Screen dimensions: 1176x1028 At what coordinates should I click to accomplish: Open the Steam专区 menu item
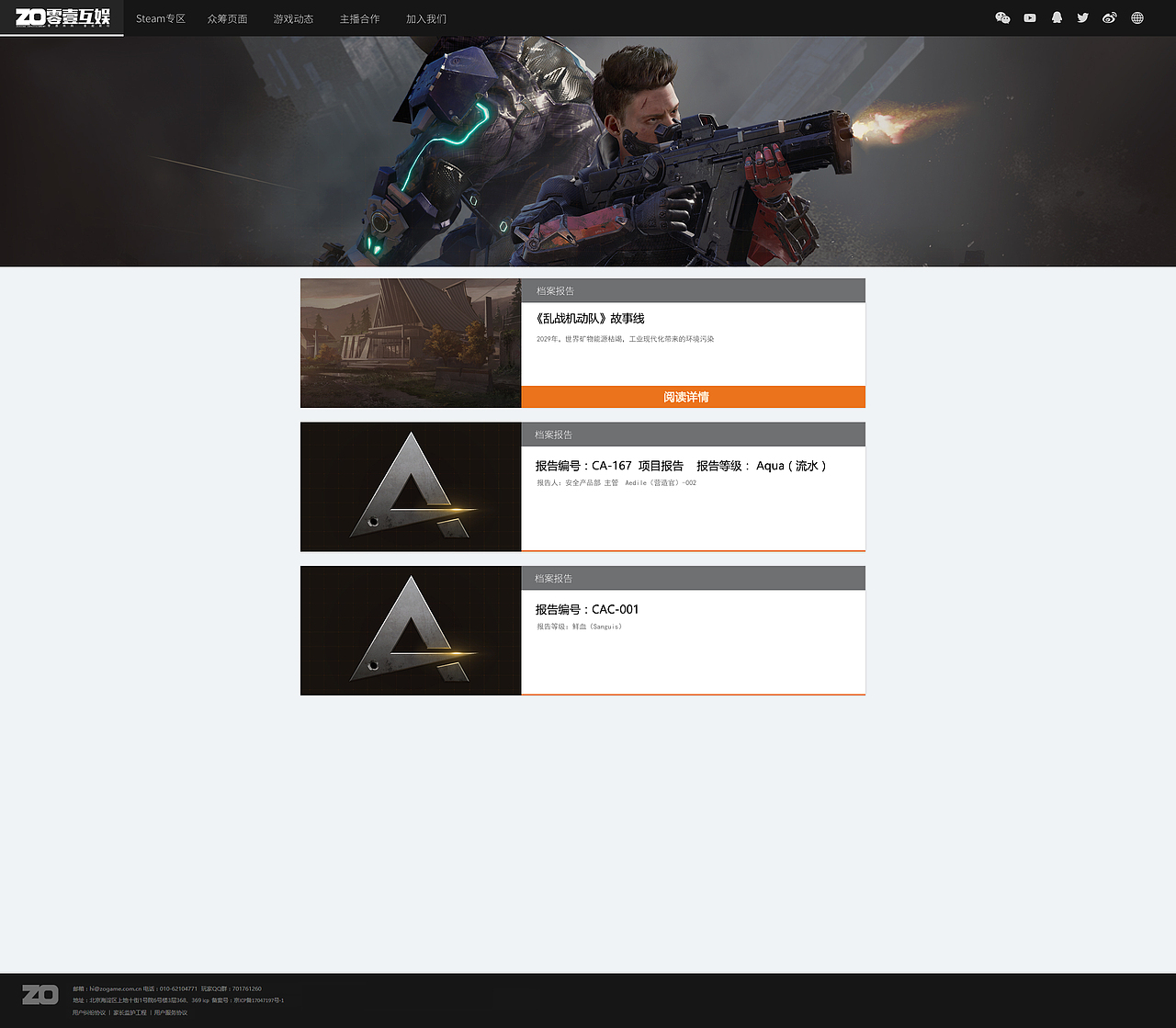coord(161,18)
